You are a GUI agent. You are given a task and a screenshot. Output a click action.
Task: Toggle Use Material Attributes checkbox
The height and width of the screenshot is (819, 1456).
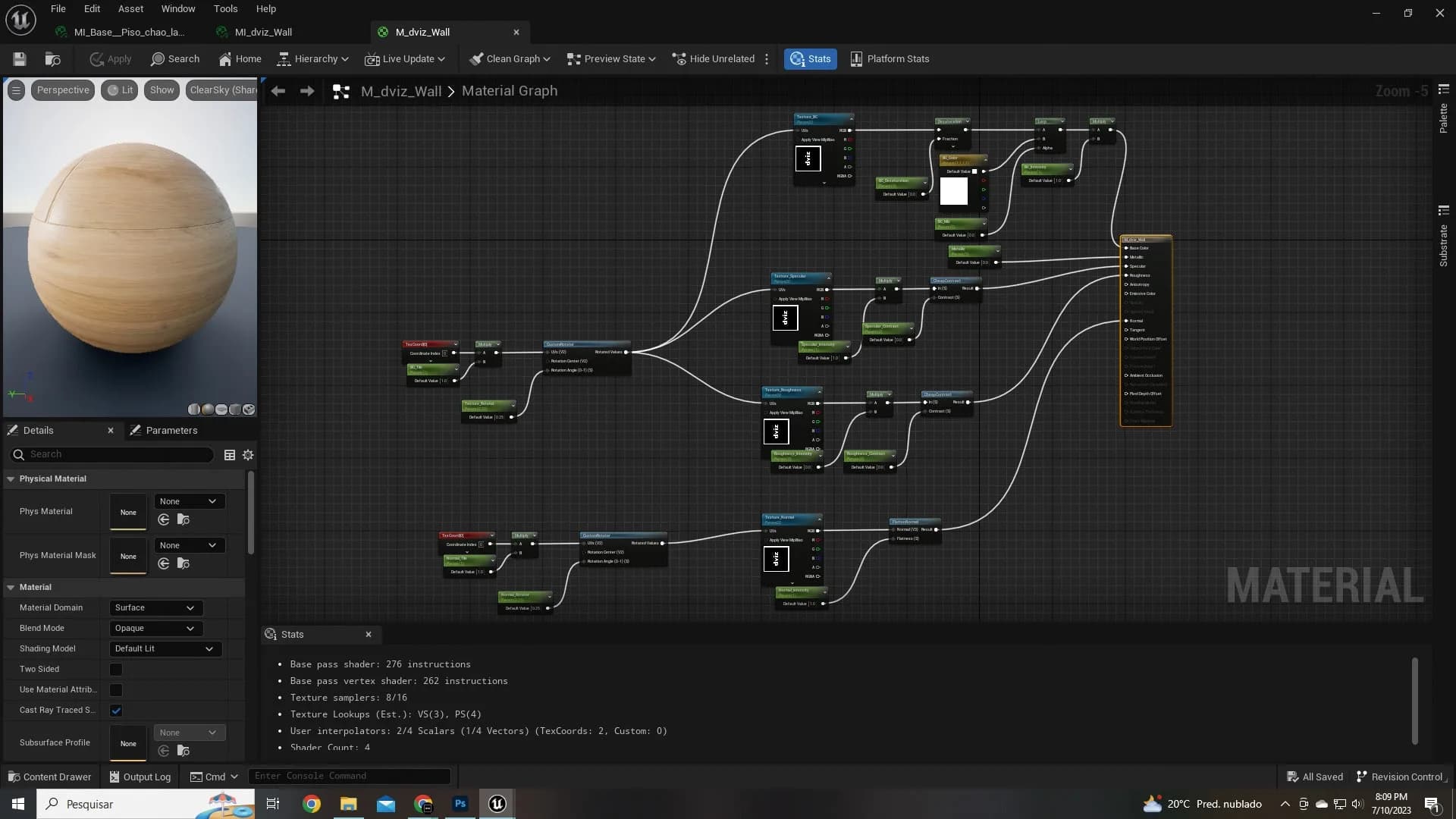(116, 690)
